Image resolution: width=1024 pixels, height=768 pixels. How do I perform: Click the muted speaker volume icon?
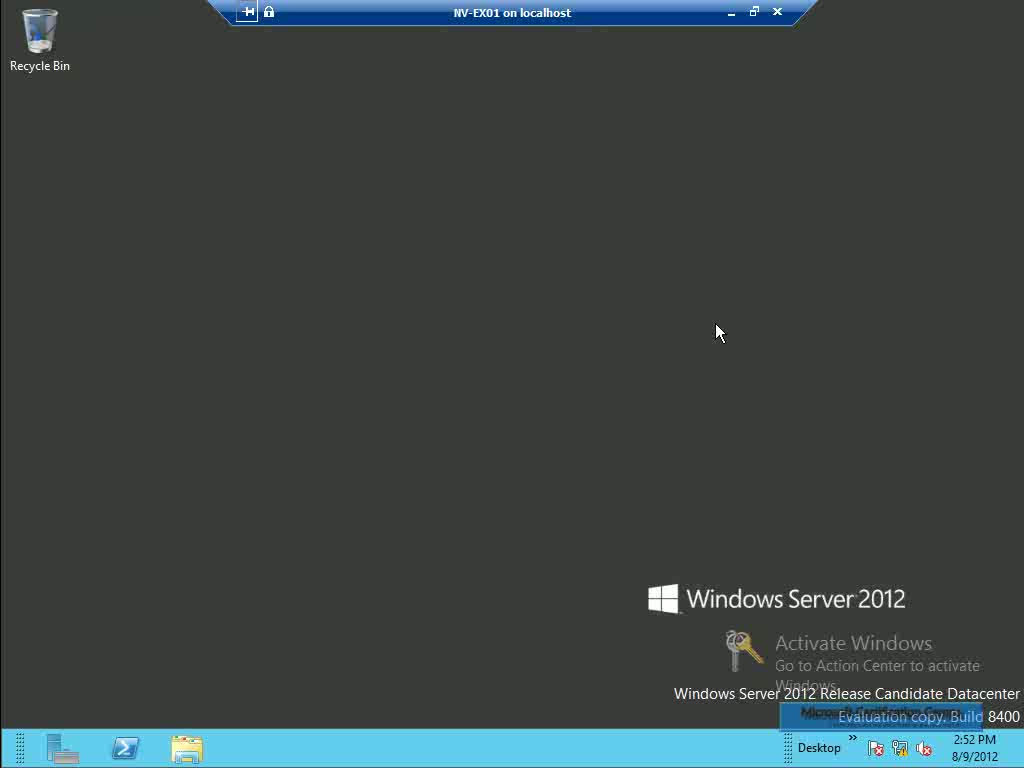click(923, 748)
